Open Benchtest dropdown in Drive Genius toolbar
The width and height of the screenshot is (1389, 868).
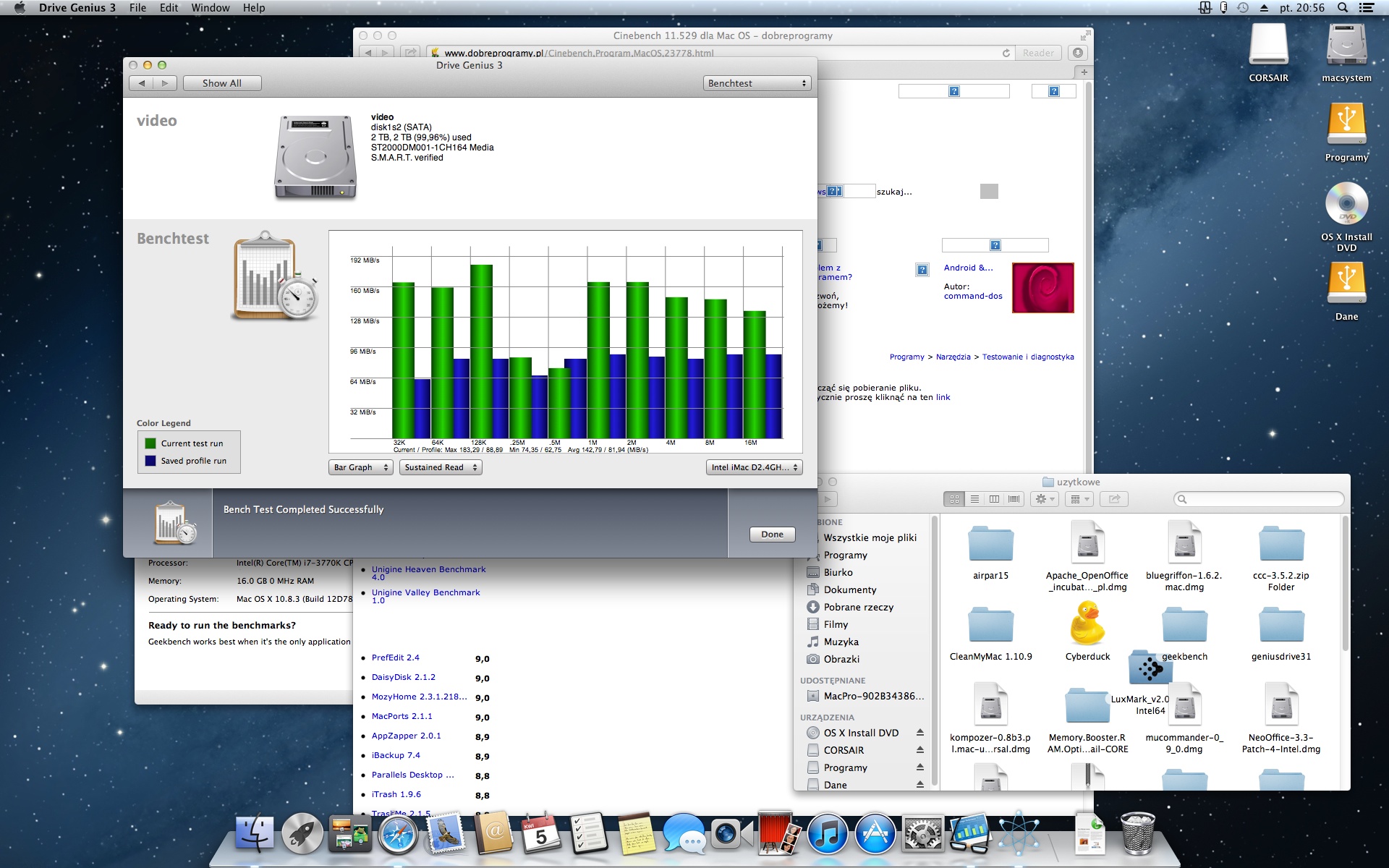point(757,83)
